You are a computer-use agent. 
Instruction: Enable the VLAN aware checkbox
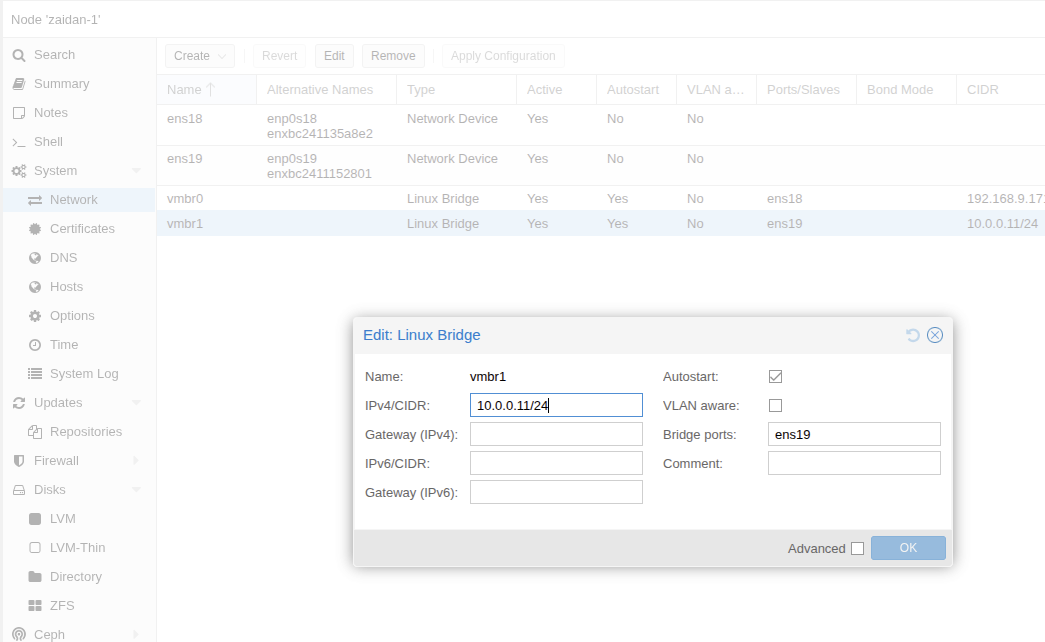(x=775, y=406)
